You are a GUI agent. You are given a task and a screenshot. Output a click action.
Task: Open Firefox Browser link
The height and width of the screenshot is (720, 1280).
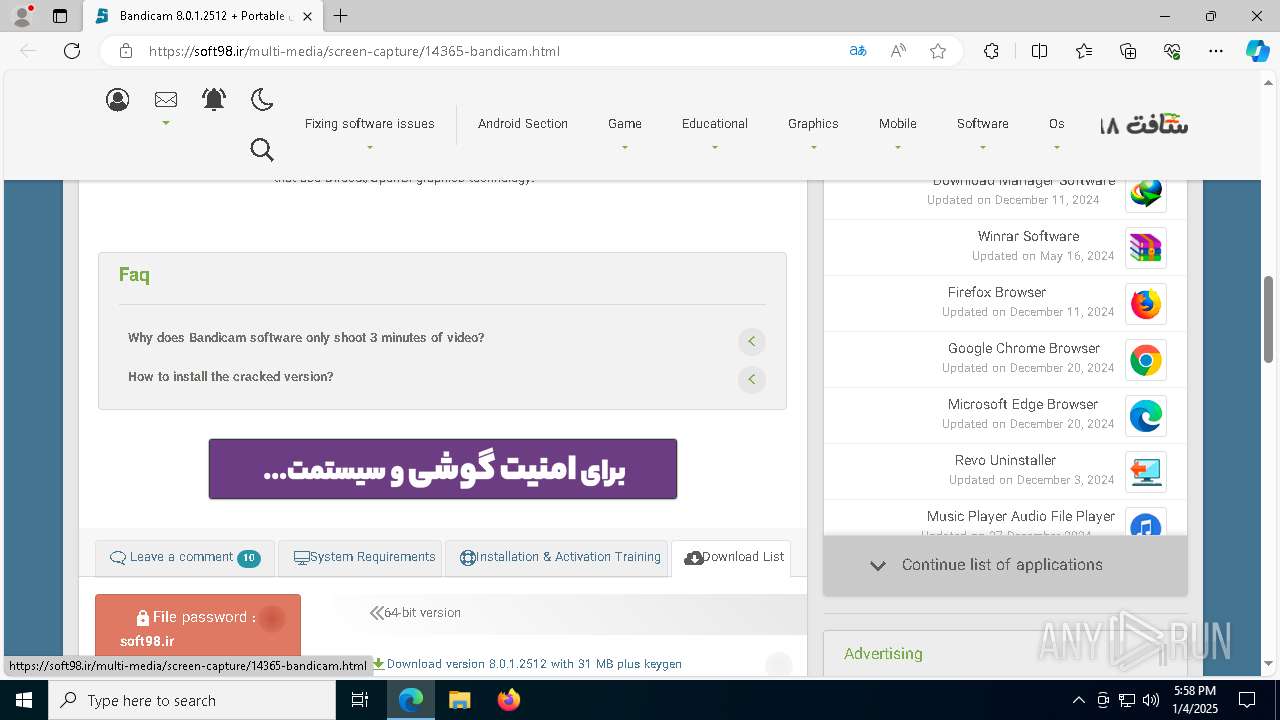tap(996, 293)
